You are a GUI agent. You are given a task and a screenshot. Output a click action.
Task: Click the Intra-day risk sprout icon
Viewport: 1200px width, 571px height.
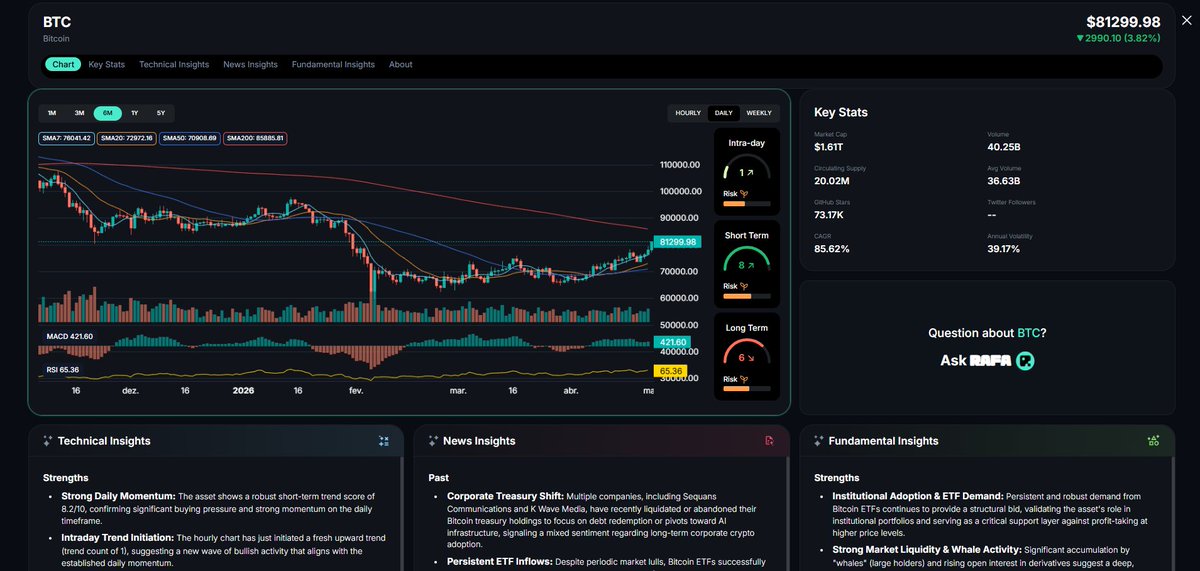[744, 194]
